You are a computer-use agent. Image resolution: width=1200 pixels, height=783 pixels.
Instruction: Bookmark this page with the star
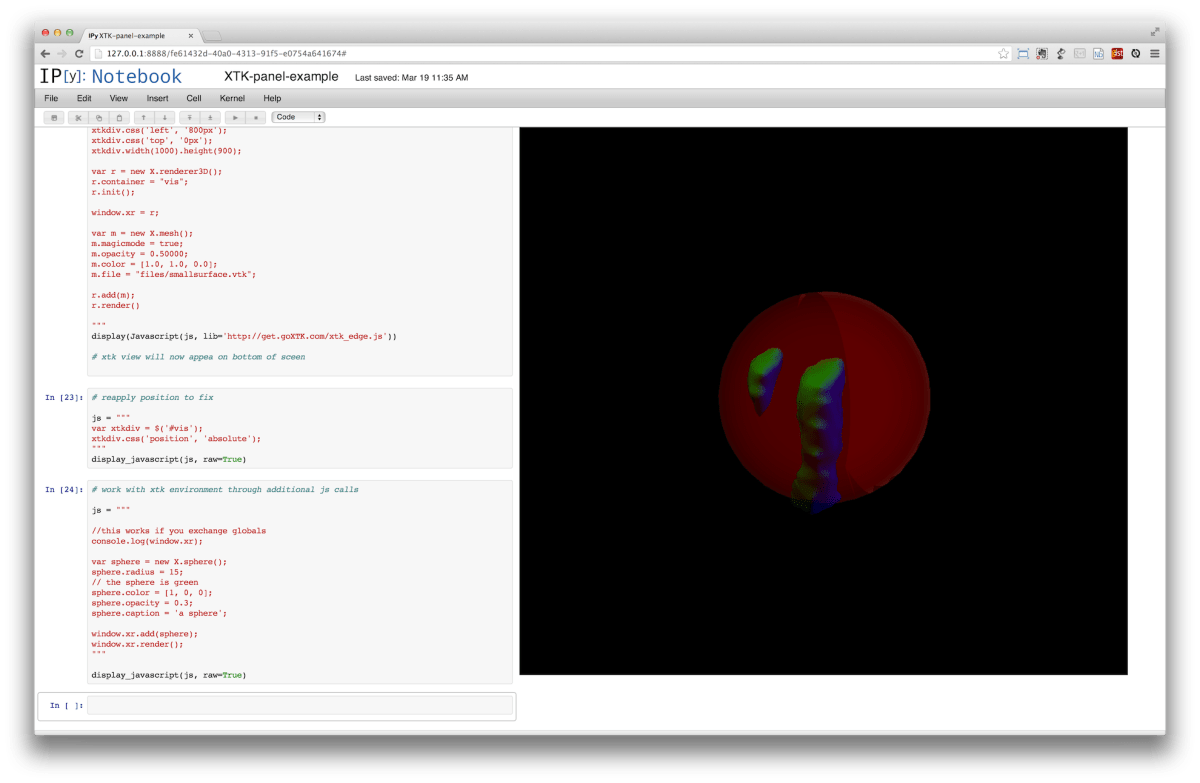click(1003, 53)
